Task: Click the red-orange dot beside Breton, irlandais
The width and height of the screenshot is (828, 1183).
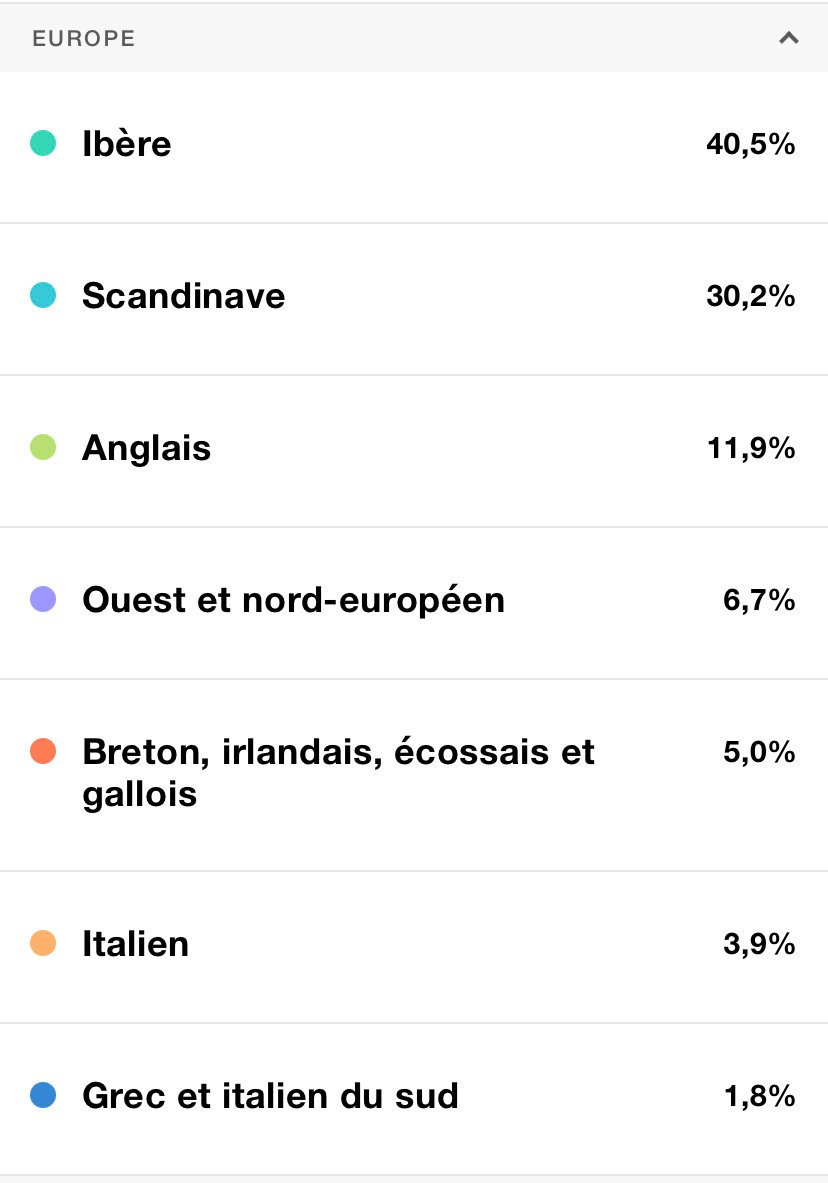Action: 43,752
